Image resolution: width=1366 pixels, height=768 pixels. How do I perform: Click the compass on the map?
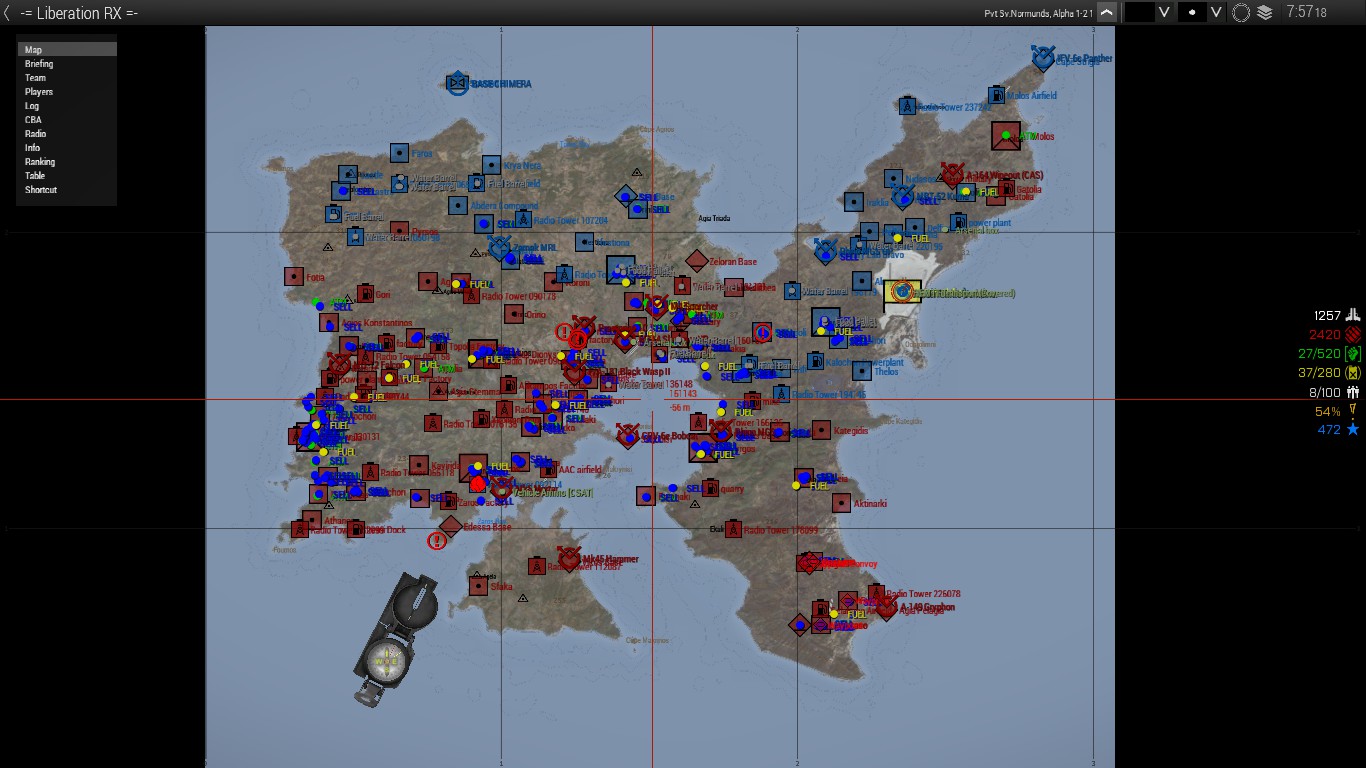[395, 639]
